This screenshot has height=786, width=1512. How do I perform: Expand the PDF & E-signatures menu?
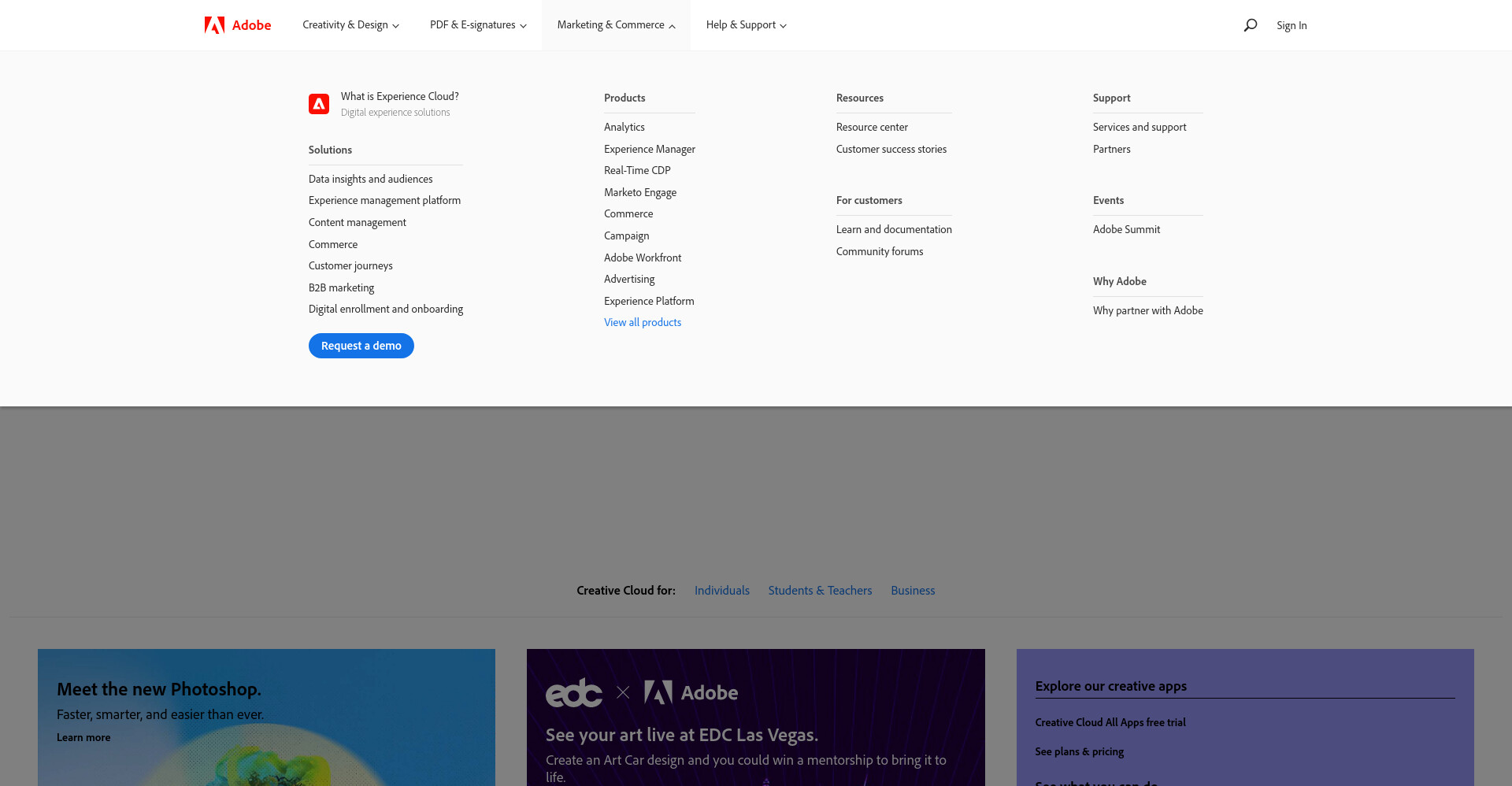click(x=478, y=25)
